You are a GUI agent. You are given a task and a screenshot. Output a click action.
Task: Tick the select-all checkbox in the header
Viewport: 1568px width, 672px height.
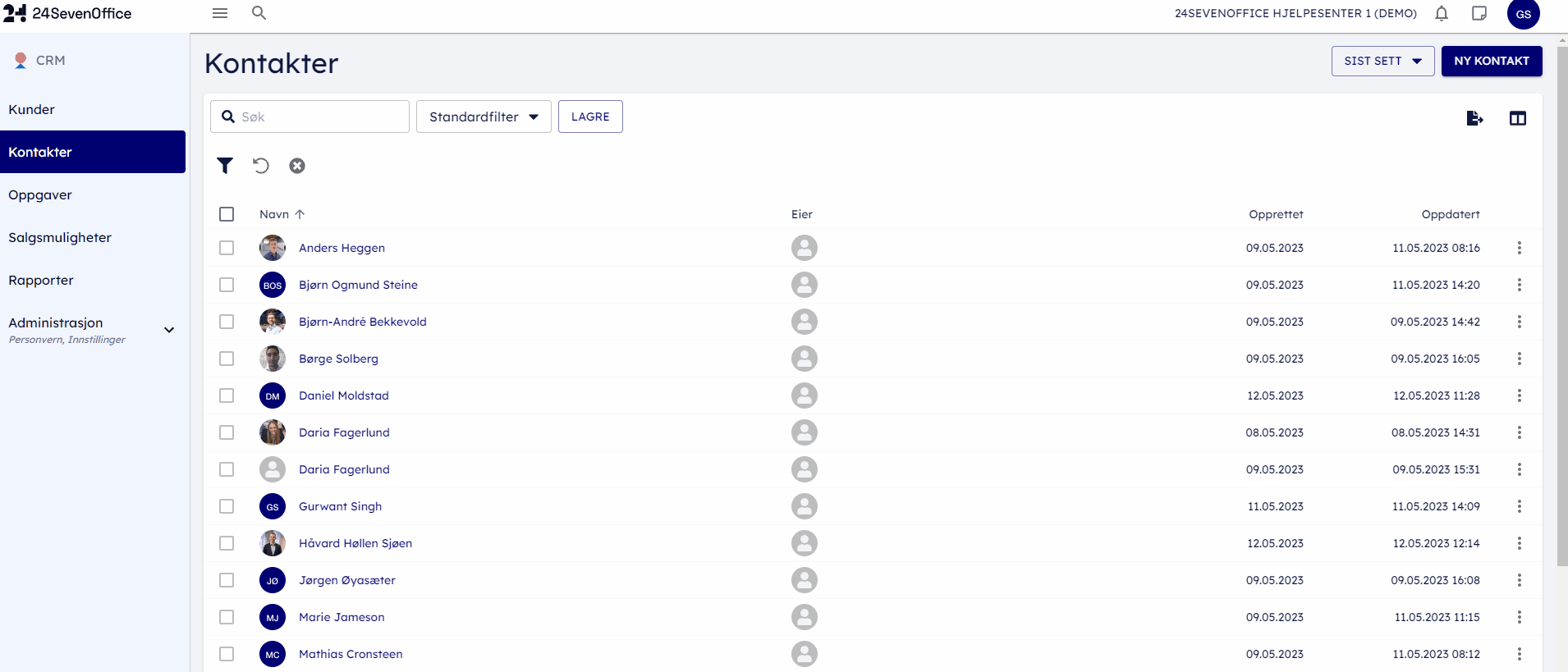click(x=227, y=214)
